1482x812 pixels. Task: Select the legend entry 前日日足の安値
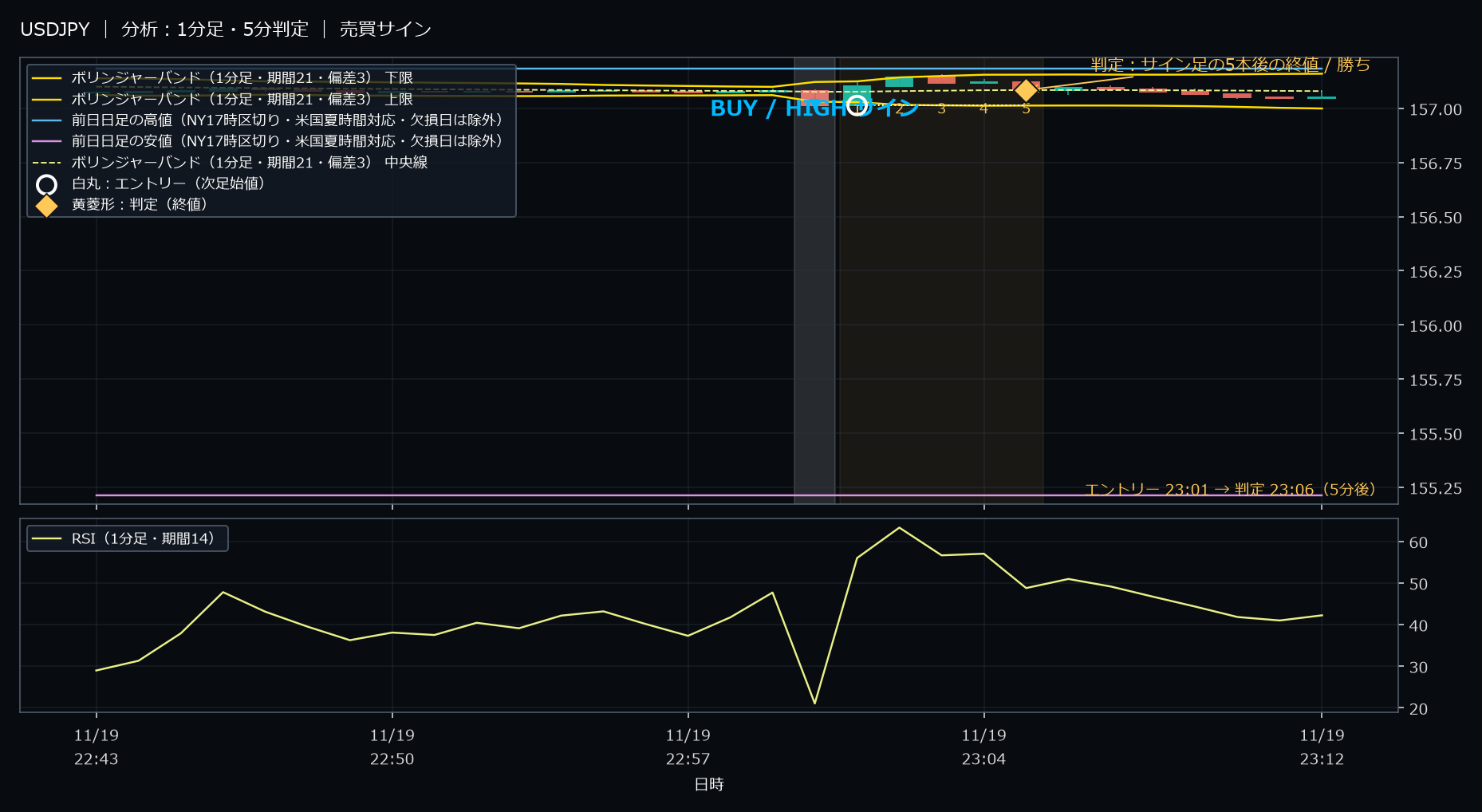tap(267, 141)
